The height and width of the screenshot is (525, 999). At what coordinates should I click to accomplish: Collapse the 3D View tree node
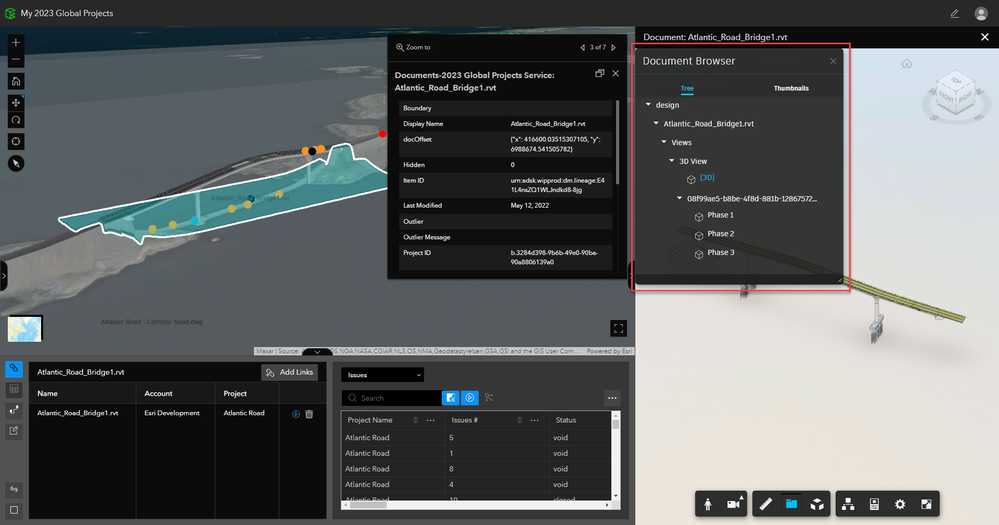coord(672,161)
